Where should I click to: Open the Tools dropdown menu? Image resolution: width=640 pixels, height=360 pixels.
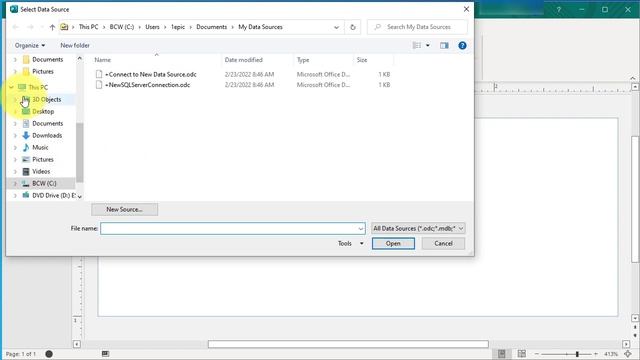click(x=350, y=243)
